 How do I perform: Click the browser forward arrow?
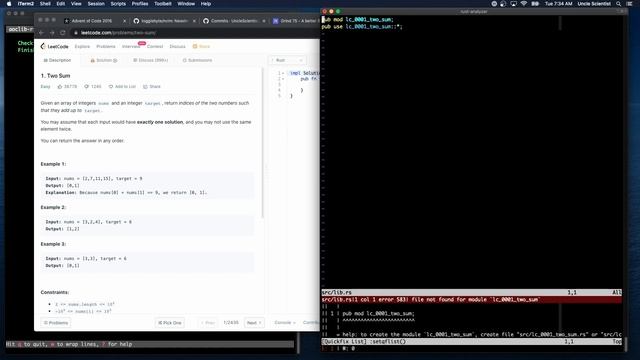[52, 33]
